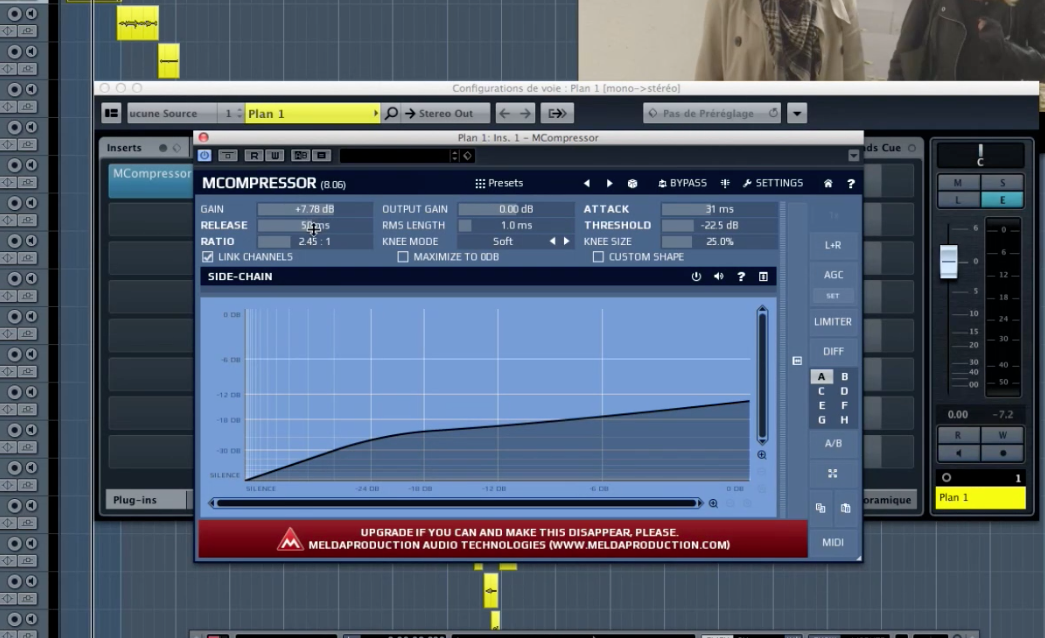Screen dimensions: 1045x638
Task: Select preset slot C
Action: (x=821, y=391)
